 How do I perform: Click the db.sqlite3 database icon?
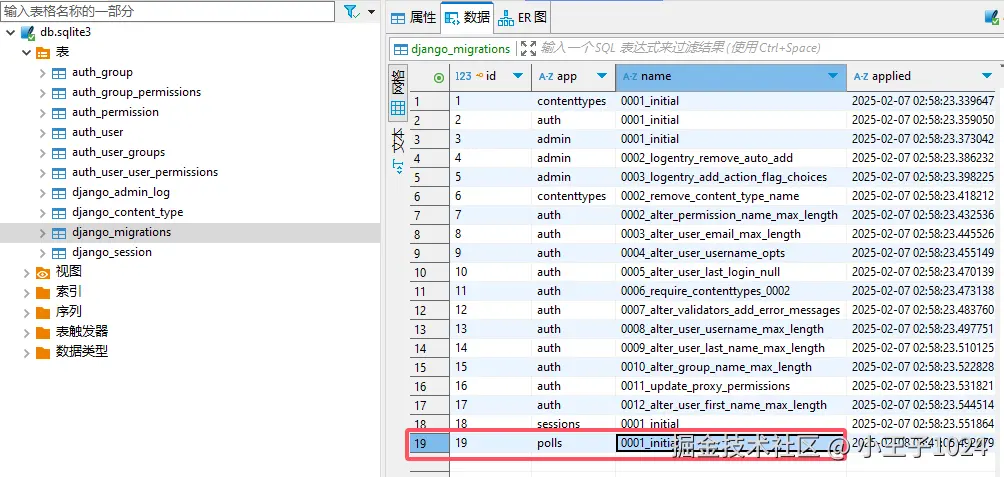(28, 33)
